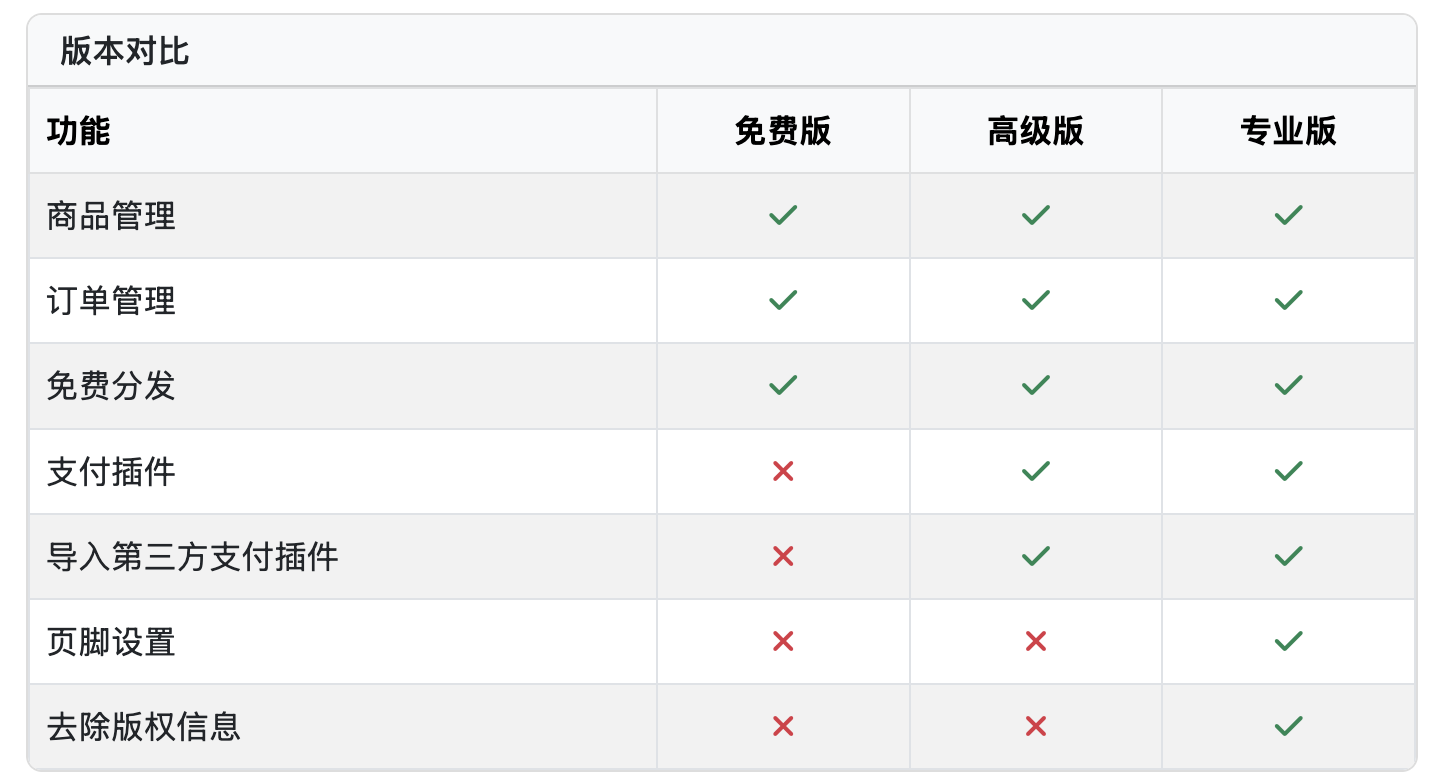Viewport: 1438px width, 784px height.
Task: Click the 高级版 red cross for 页脚设置
Action: pyautogui.click(x=1035, y=641)
